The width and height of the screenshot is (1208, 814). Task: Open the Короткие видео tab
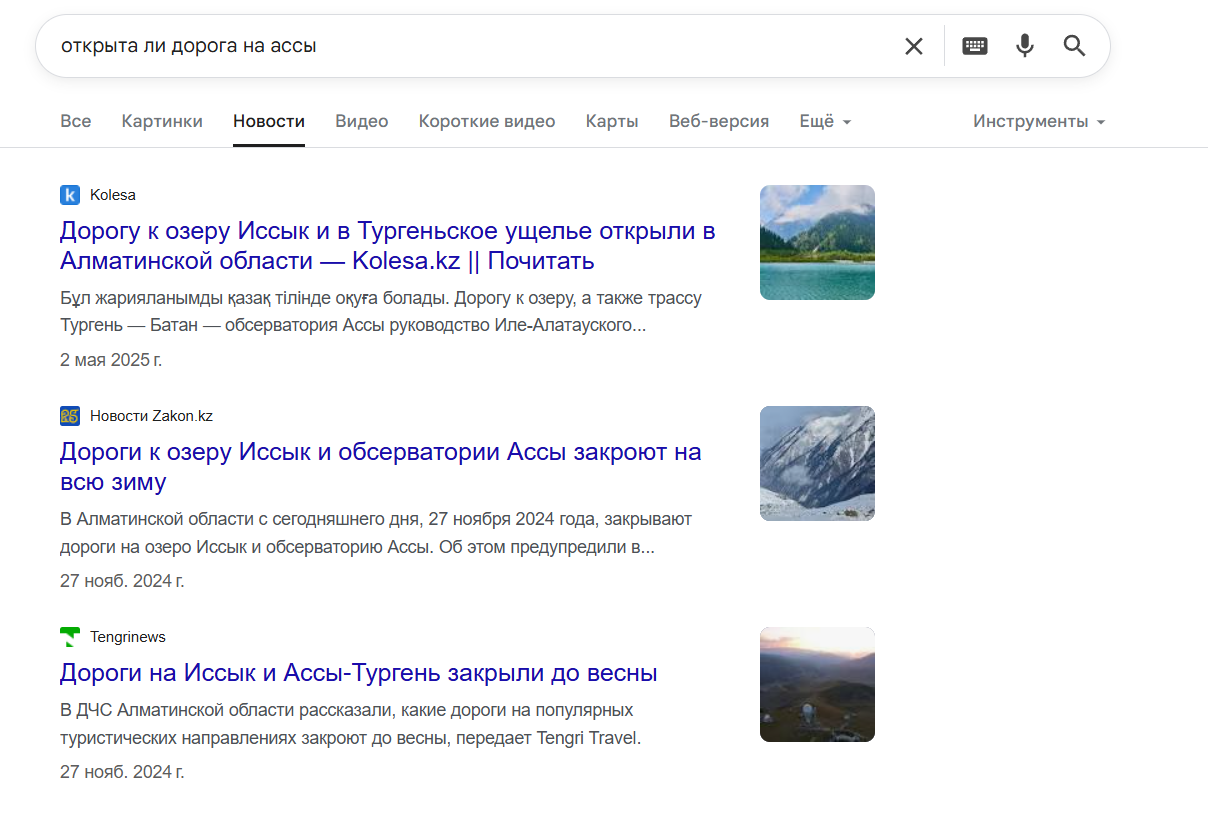point(487,121)
